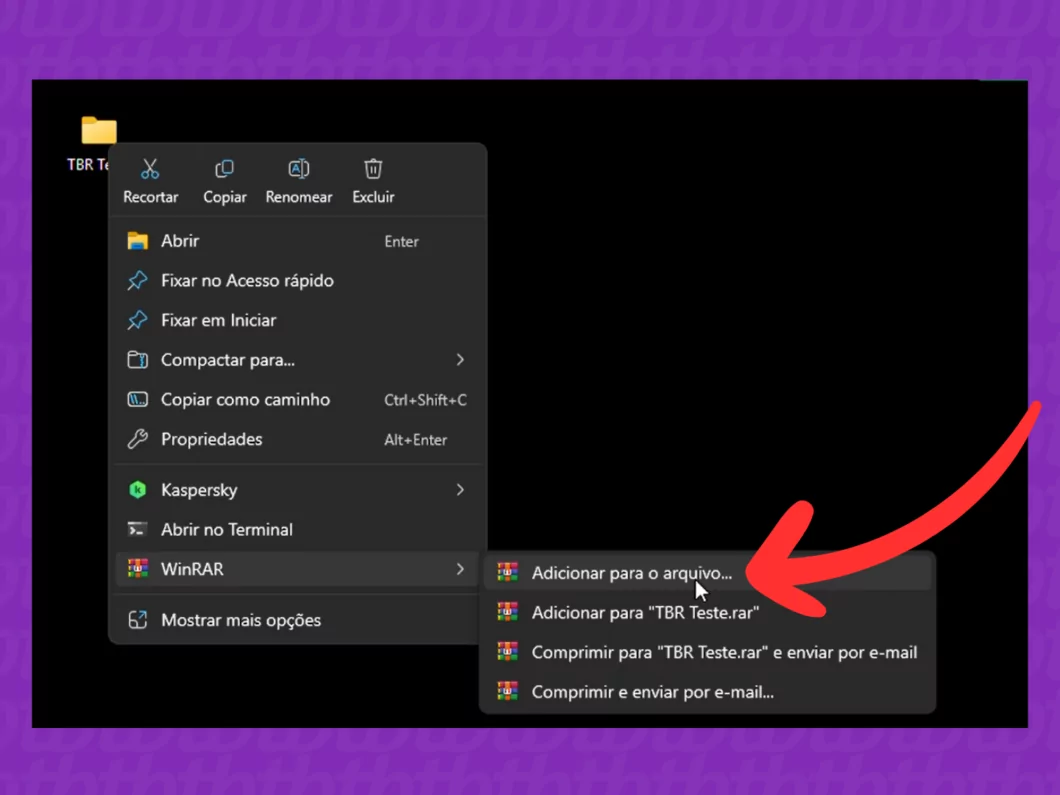1060x795 pixels.
Task: Click the zip folder icon beside Compactar para
Action: pyautogui.click(x=138, y=360)
